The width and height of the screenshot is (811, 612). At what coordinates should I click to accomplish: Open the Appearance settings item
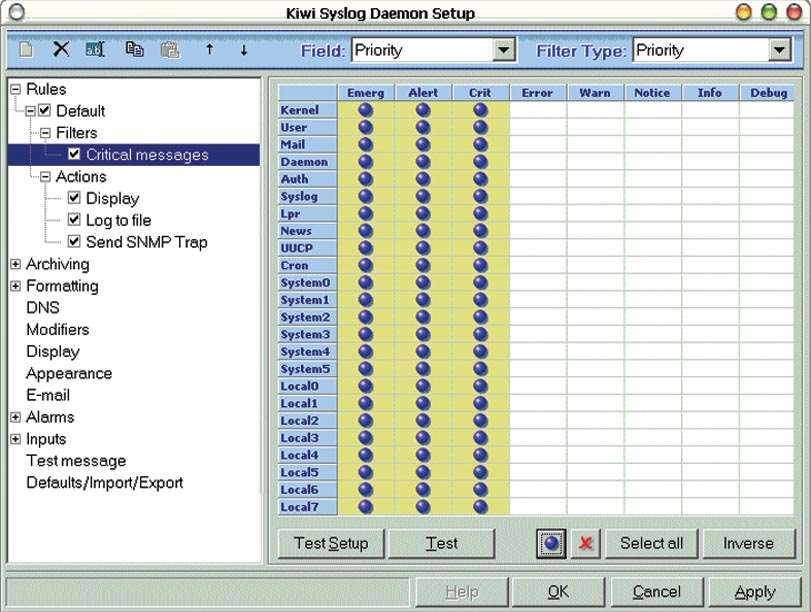[x=69, y=374]
